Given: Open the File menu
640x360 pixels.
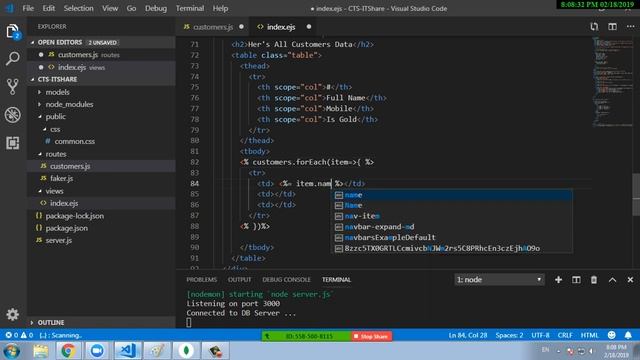Looking at the screenshot, I should point(28,8).
